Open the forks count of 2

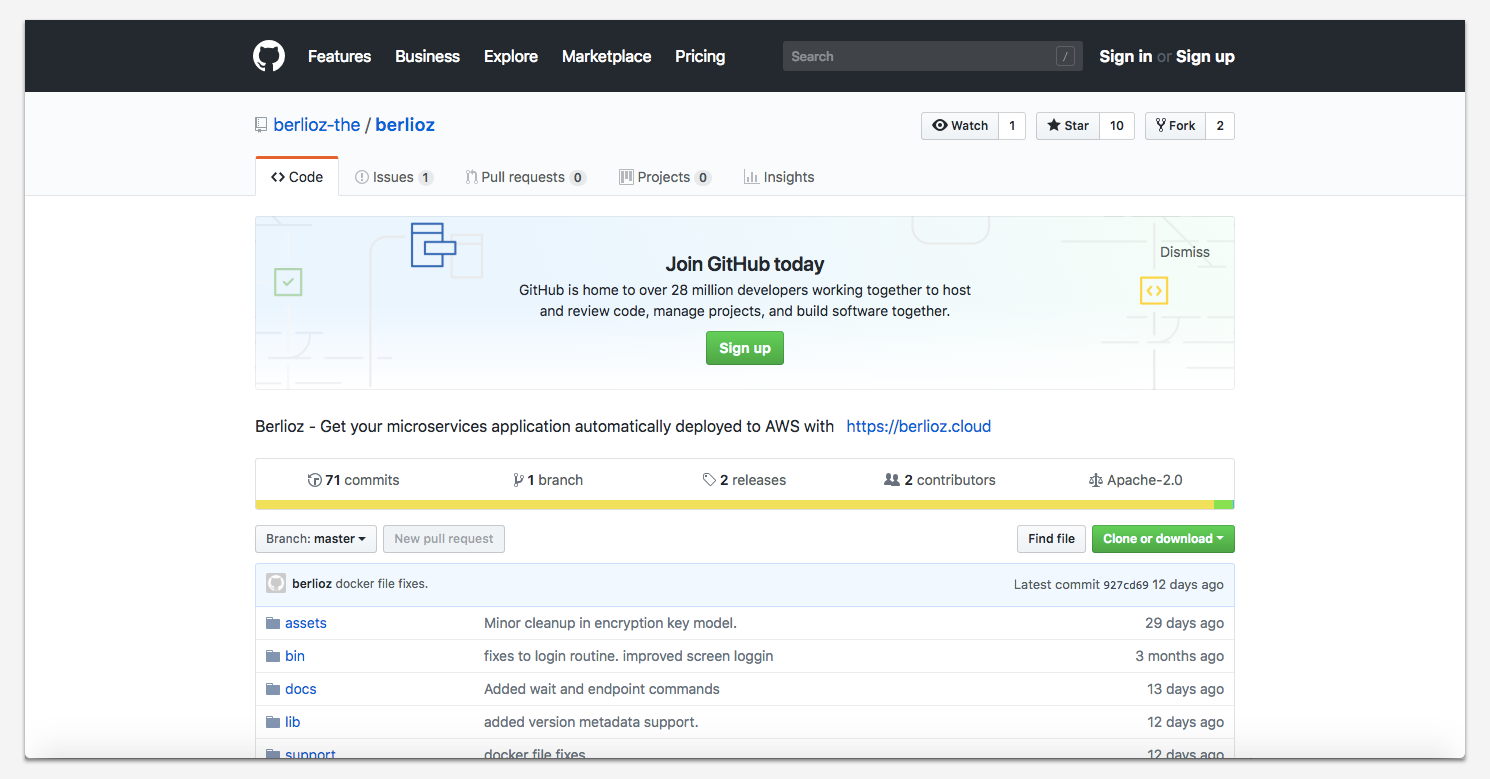(1220, 126)
